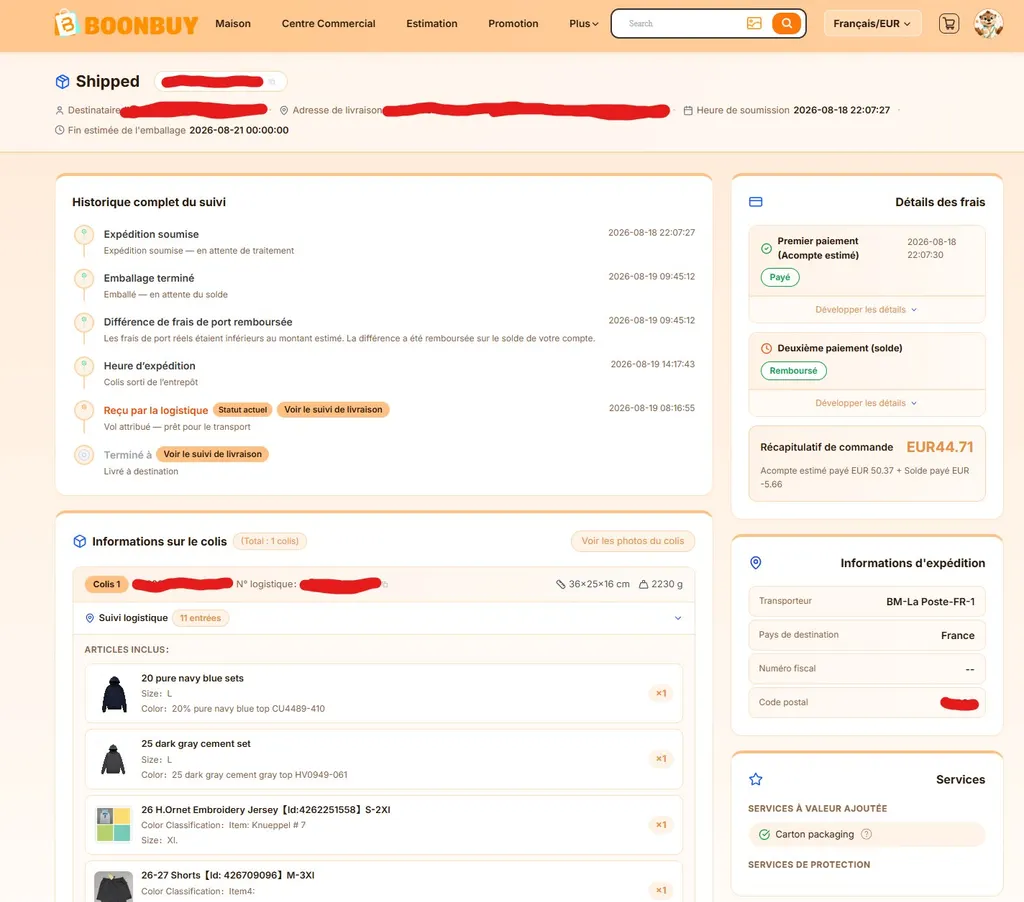This screenshot has height=902, width=1024.
Task: Open the shopping cart icon
Action: click(949, 24)
